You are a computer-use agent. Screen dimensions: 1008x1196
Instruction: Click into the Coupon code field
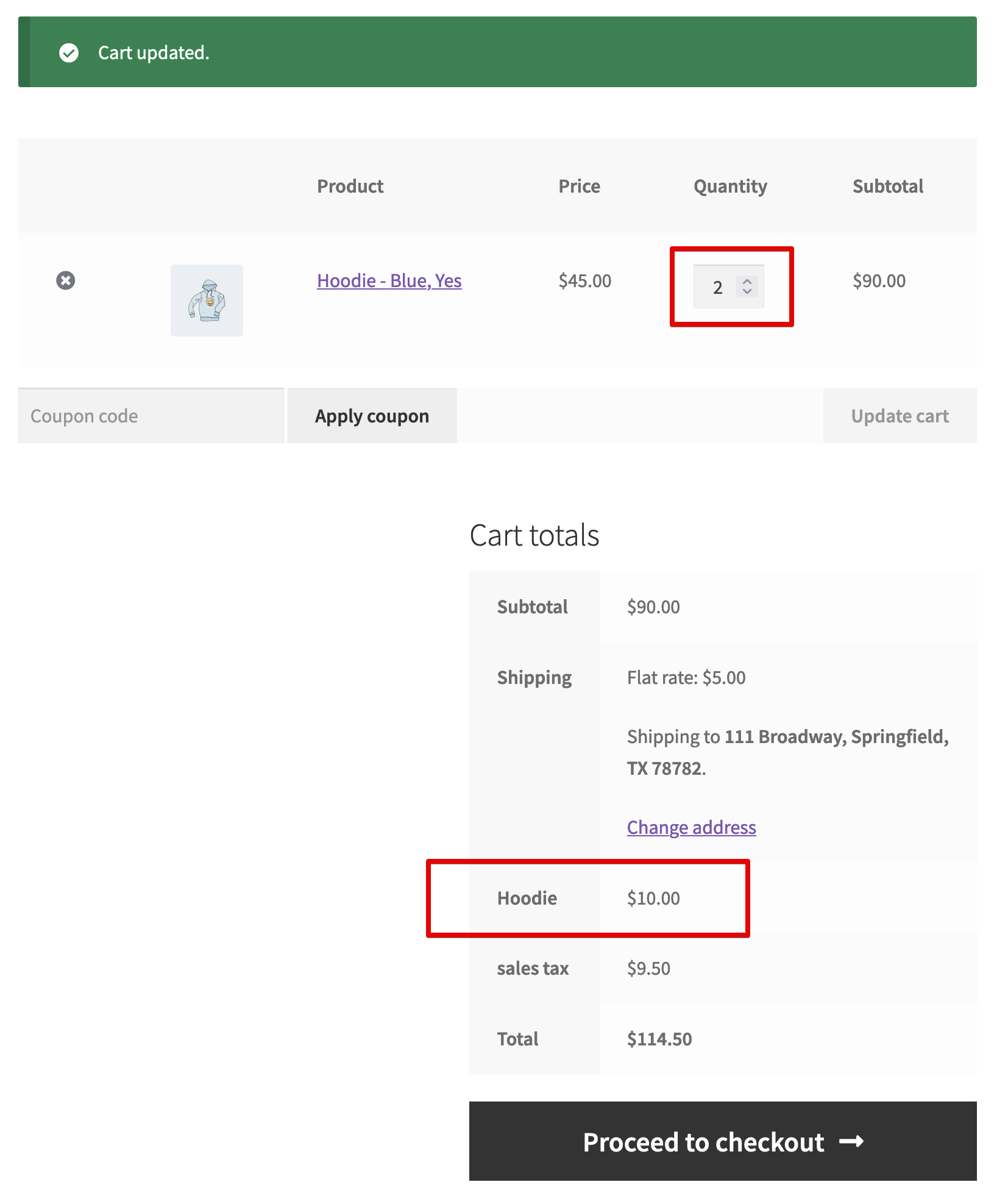point(151,416)
